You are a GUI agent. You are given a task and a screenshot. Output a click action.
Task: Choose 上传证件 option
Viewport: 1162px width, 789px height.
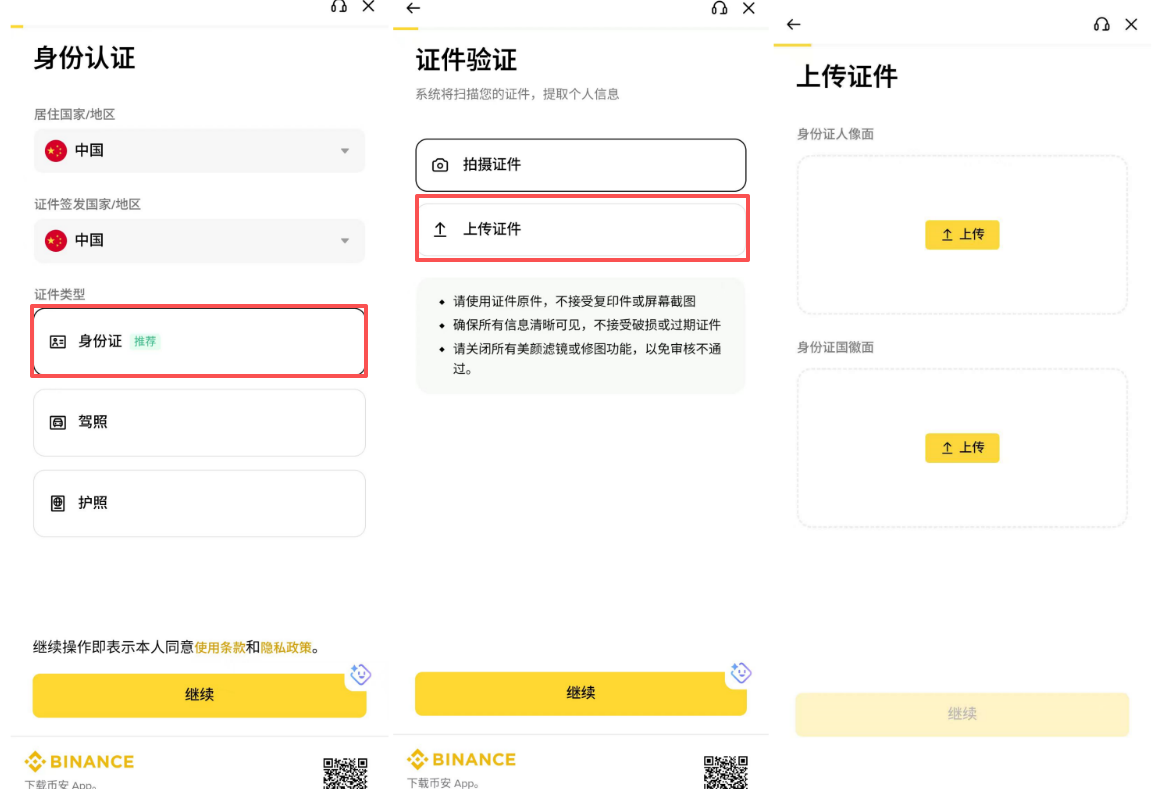pyautogui.click(x=582, y=229)
